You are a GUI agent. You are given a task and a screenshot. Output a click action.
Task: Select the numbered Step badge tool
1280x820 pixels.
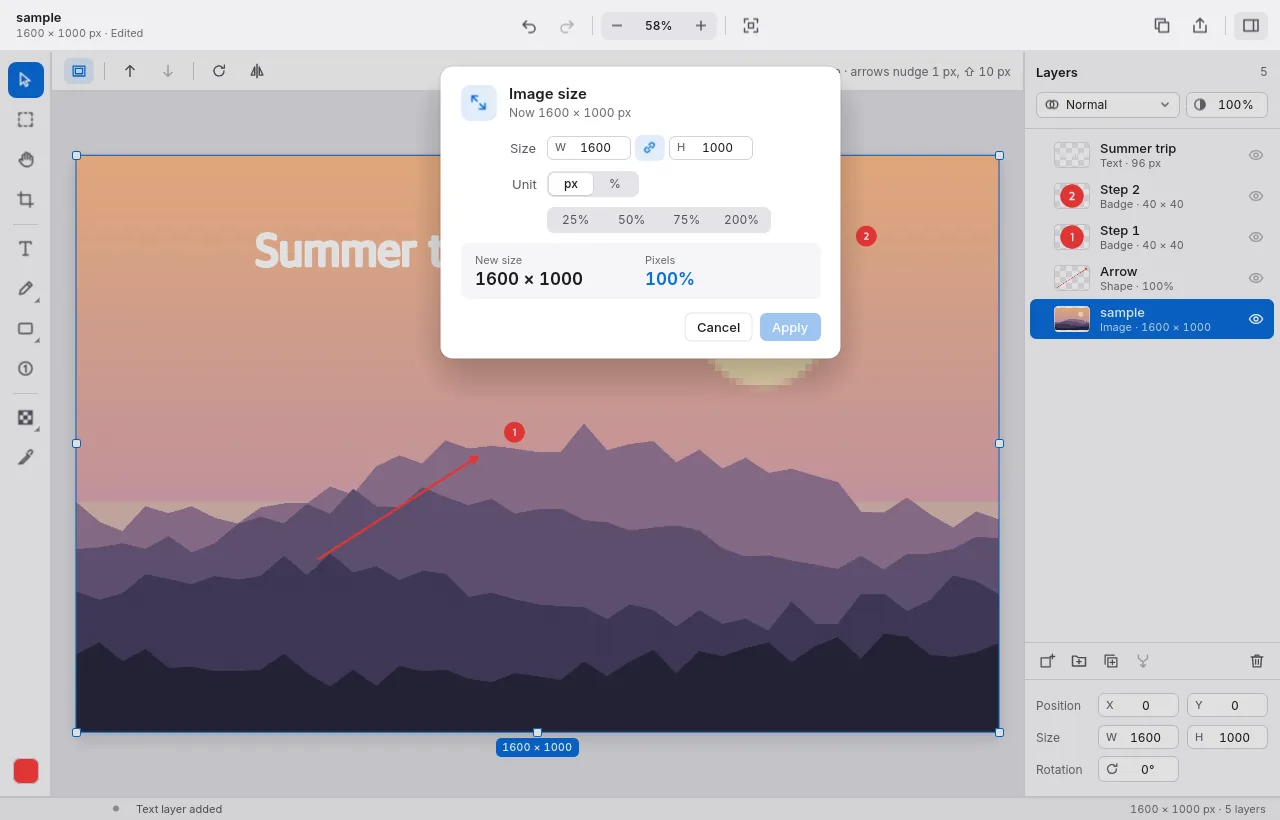(26, 369)
